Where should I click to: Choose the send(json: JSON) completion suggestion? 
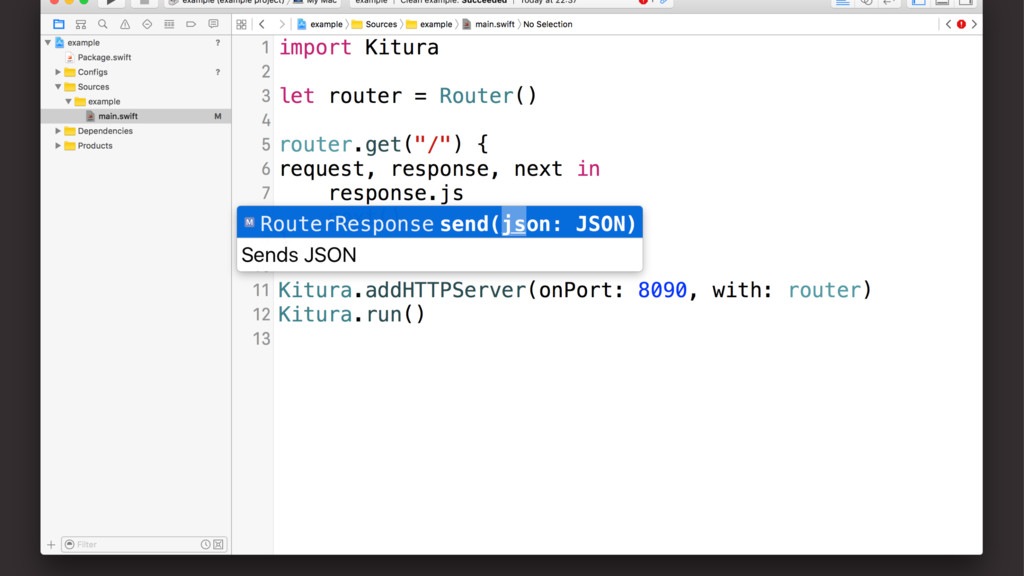point(440,223)
